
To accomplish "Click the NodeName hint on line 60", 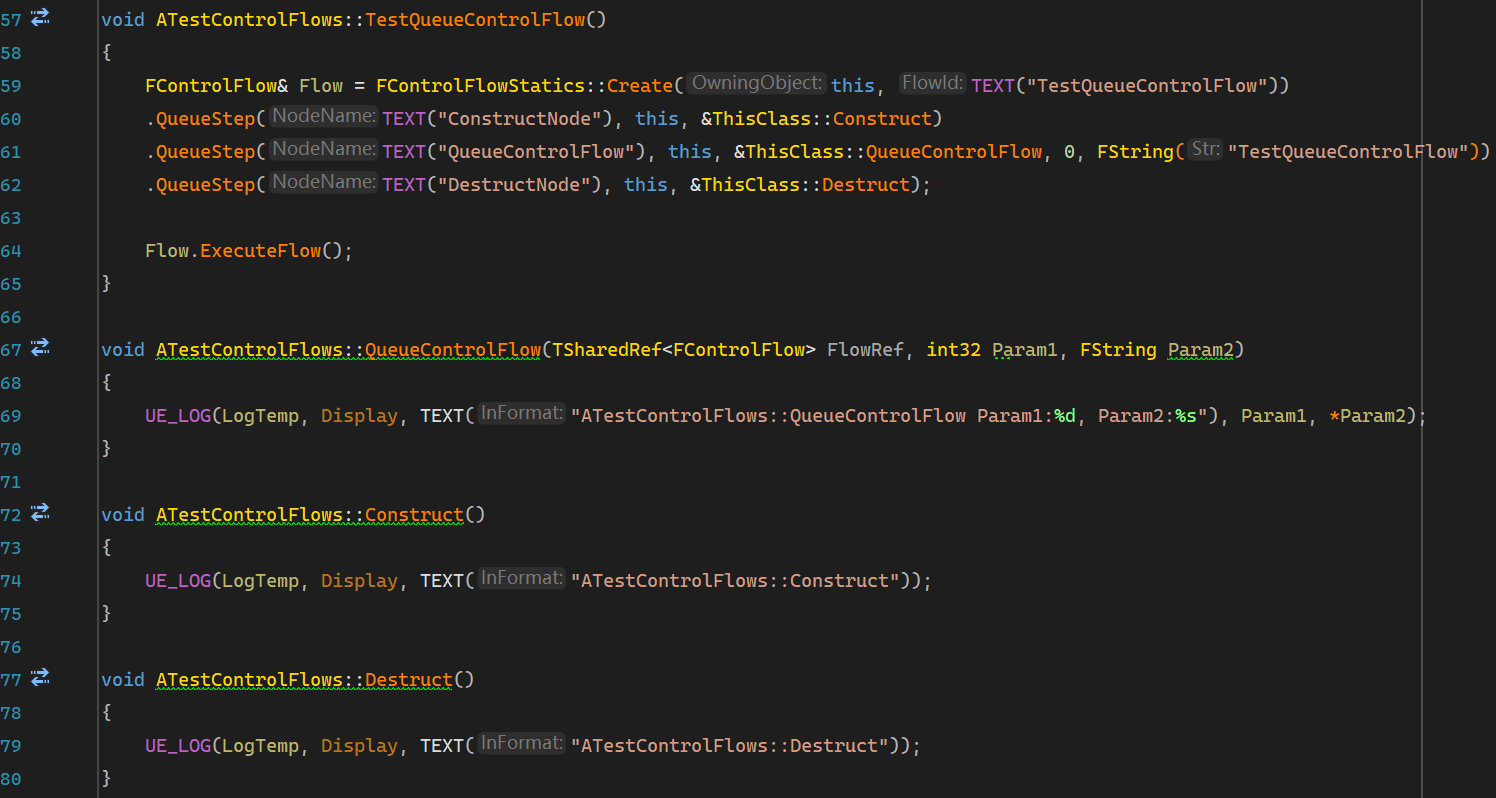I will tap(323, 117).
